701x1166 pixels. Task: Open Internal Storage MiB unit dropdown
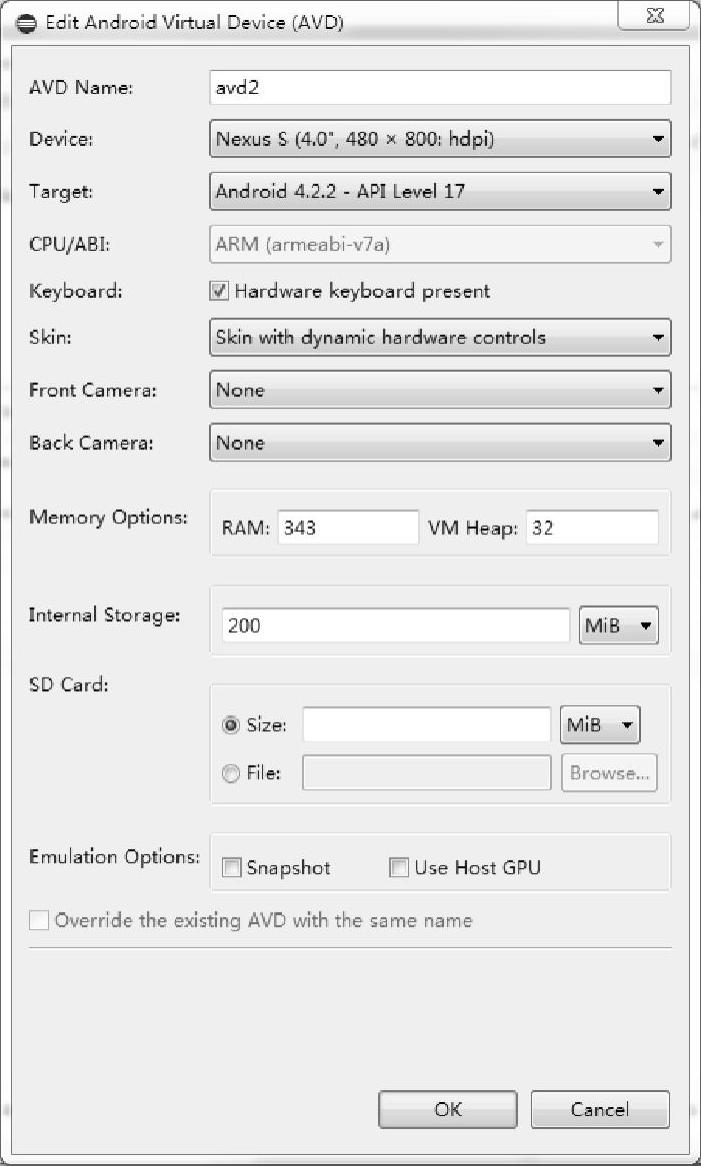618,625
